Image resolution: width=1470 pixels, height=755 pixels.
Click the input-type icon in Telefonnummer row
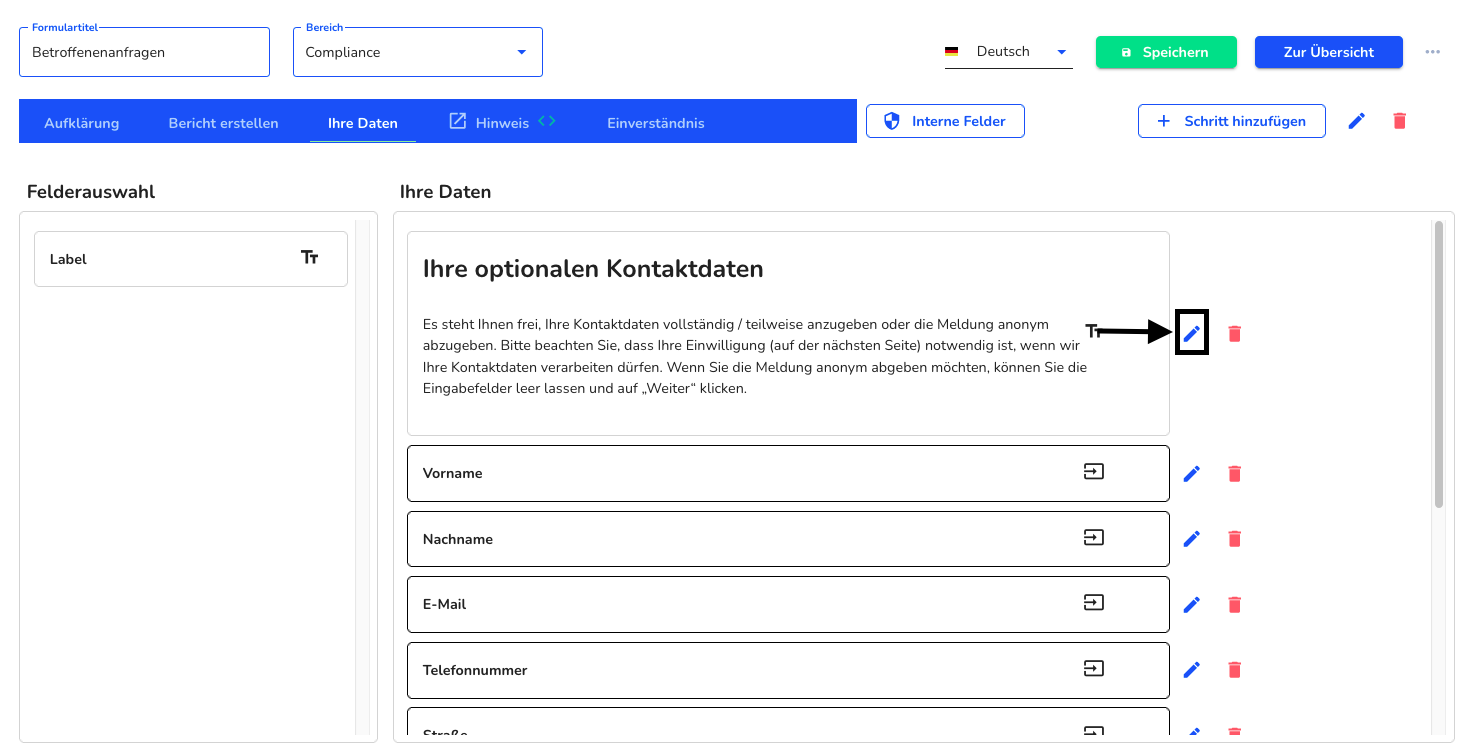[1094, 668]
